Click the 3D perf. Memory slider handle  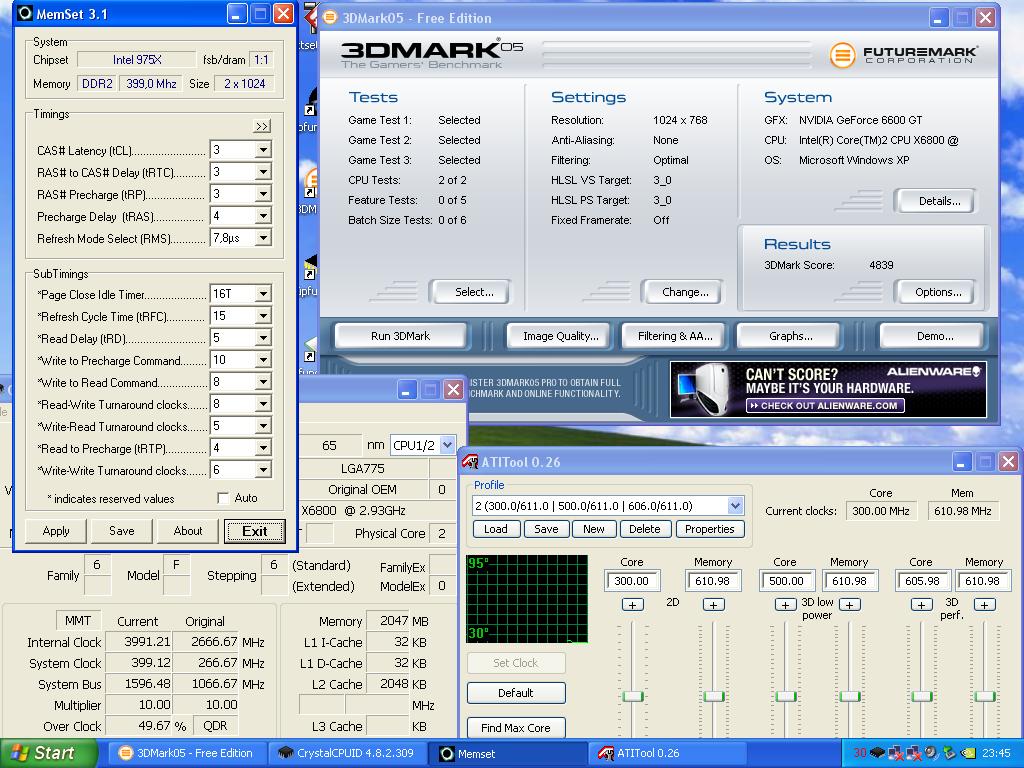tap(984, 696)
